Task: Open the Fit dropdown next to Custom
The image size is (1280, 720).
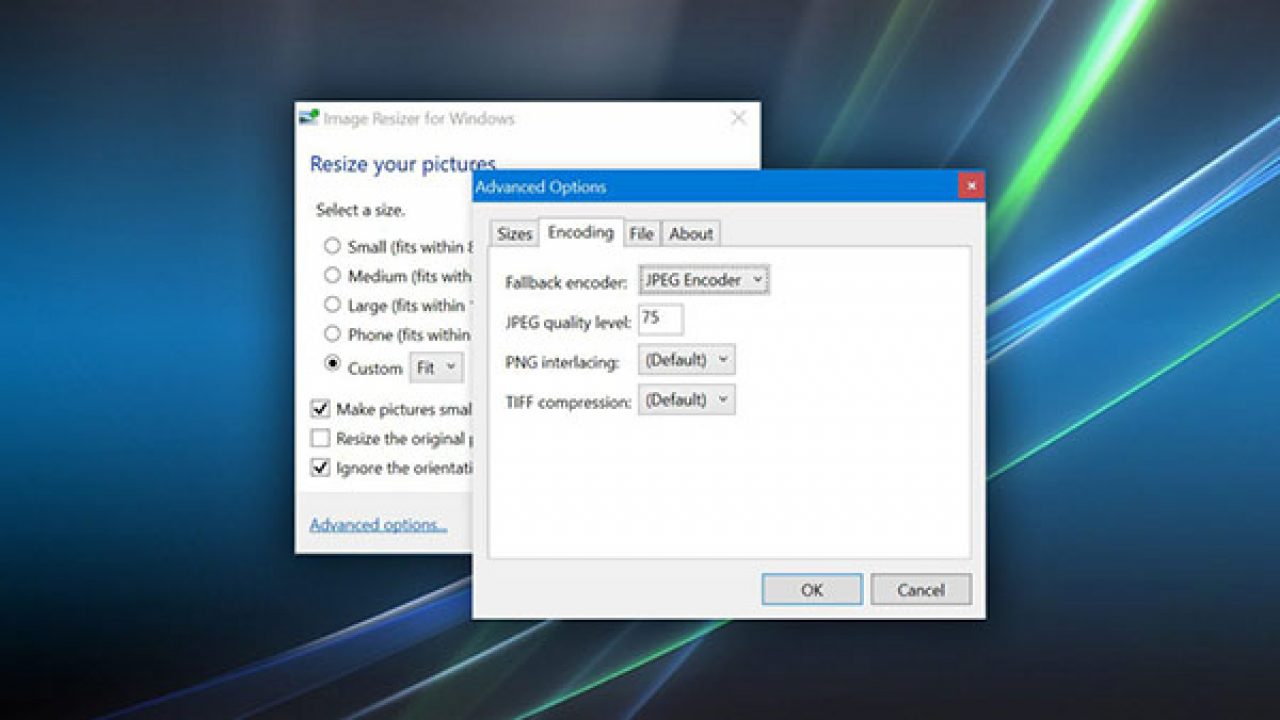Action: [x=436, y=368]
